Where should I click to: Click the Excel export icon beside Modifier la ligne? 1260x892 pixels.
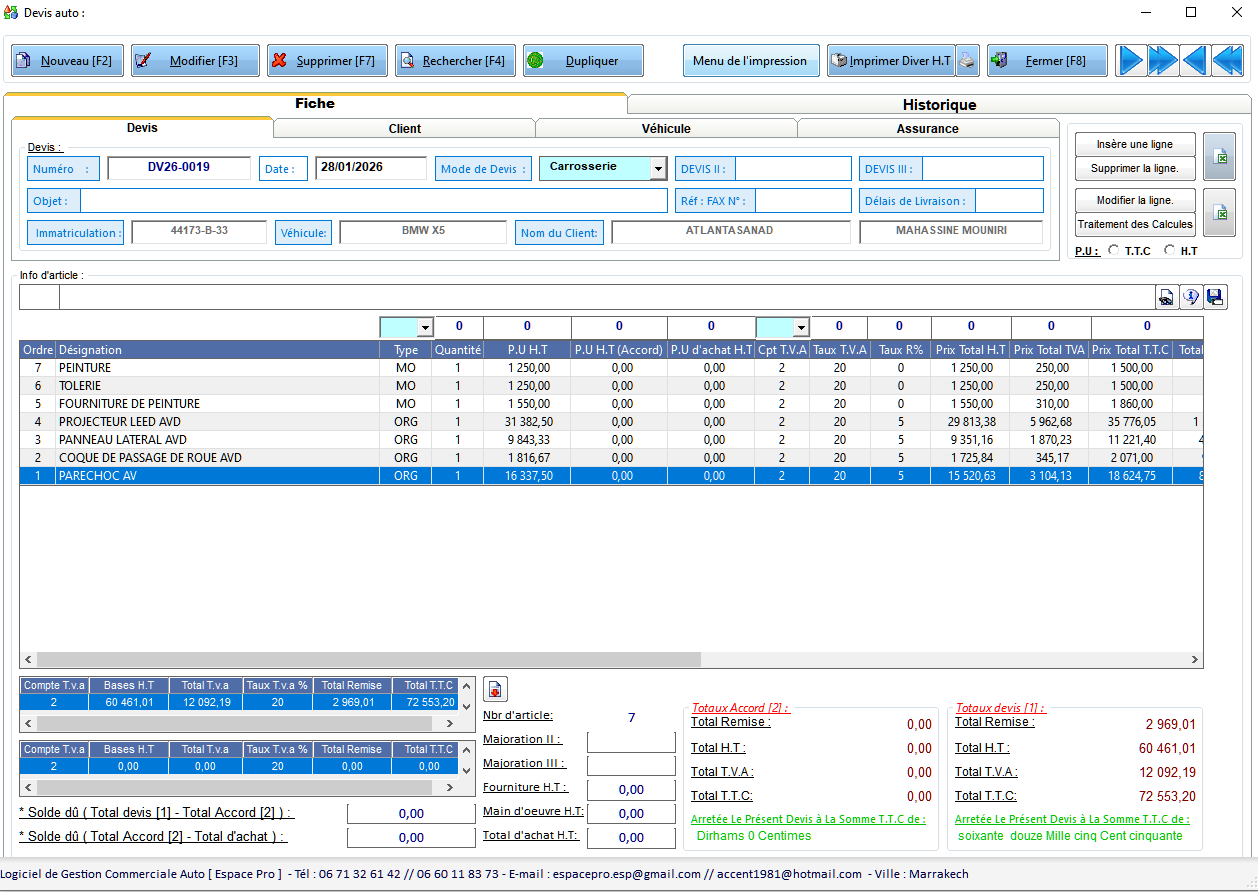tap(1219, 212)
